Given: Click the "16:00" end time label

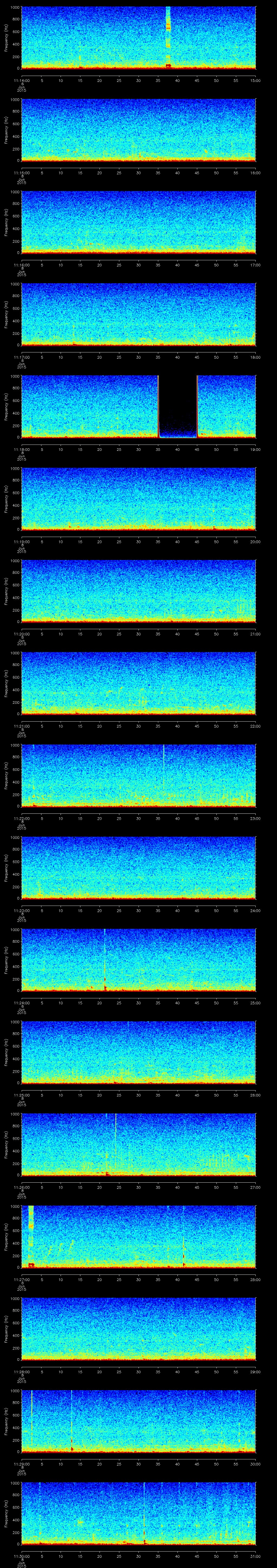Looking at the screenshot, I should click(256, 173).
